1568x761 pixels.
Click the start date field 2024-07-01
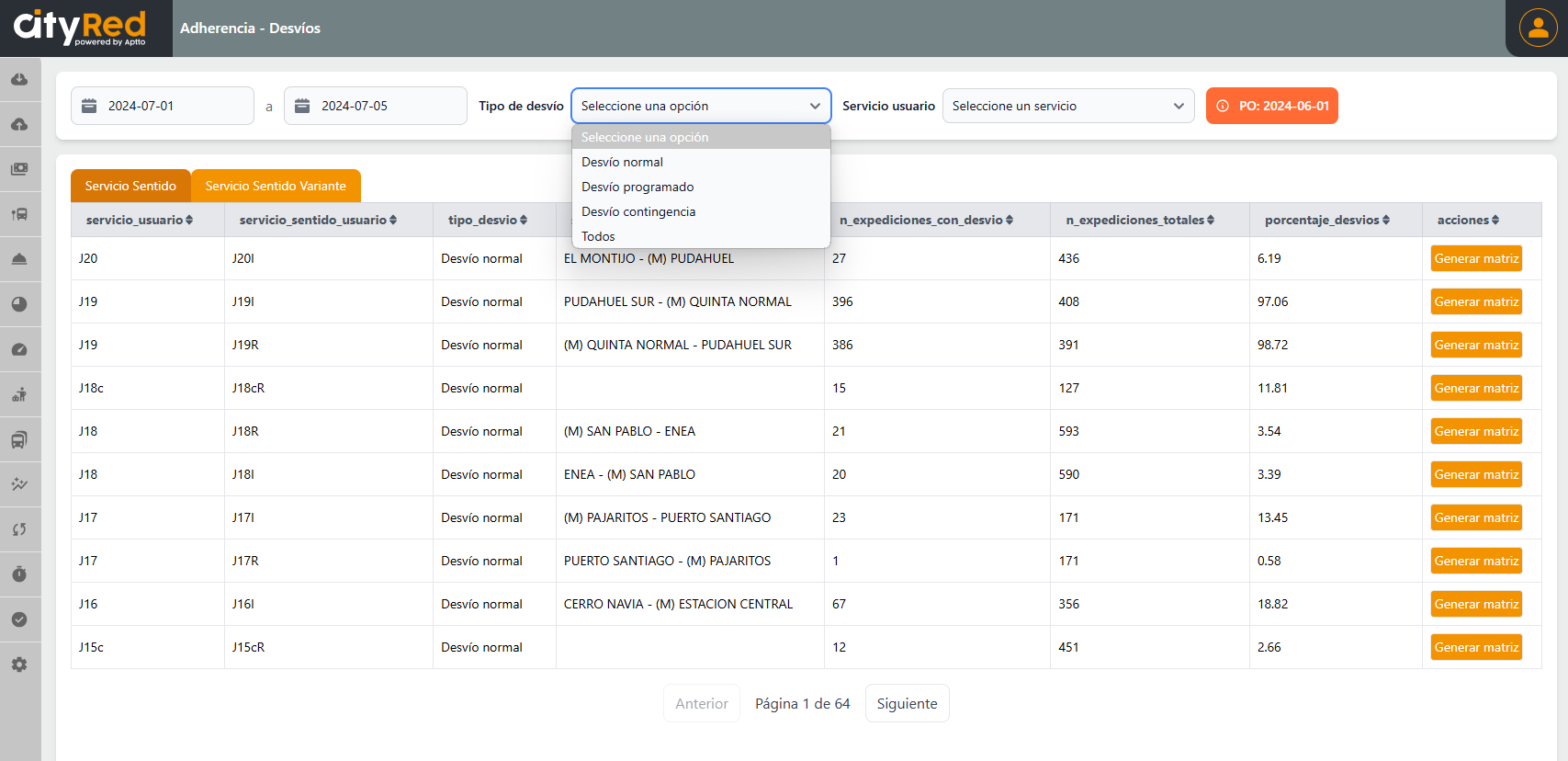coord(163,107)
